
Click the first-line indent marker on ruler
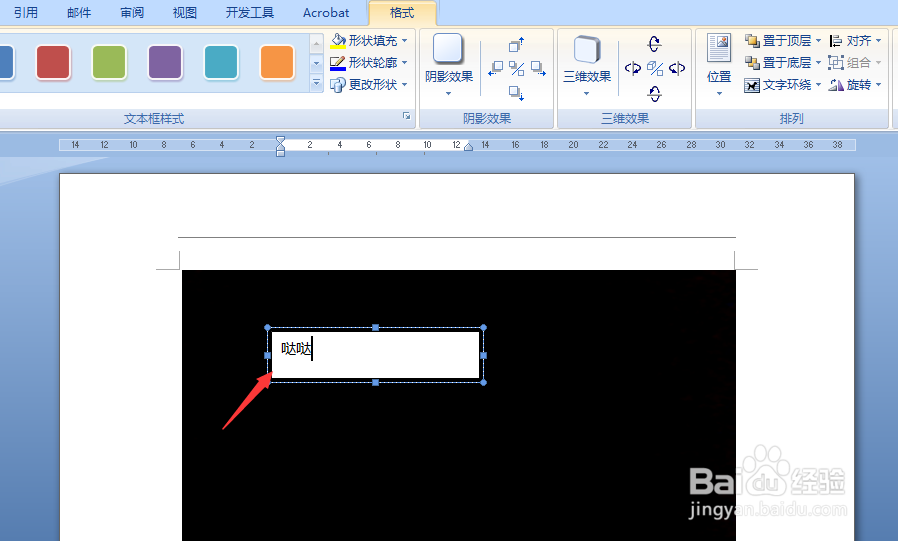[280, 140]
